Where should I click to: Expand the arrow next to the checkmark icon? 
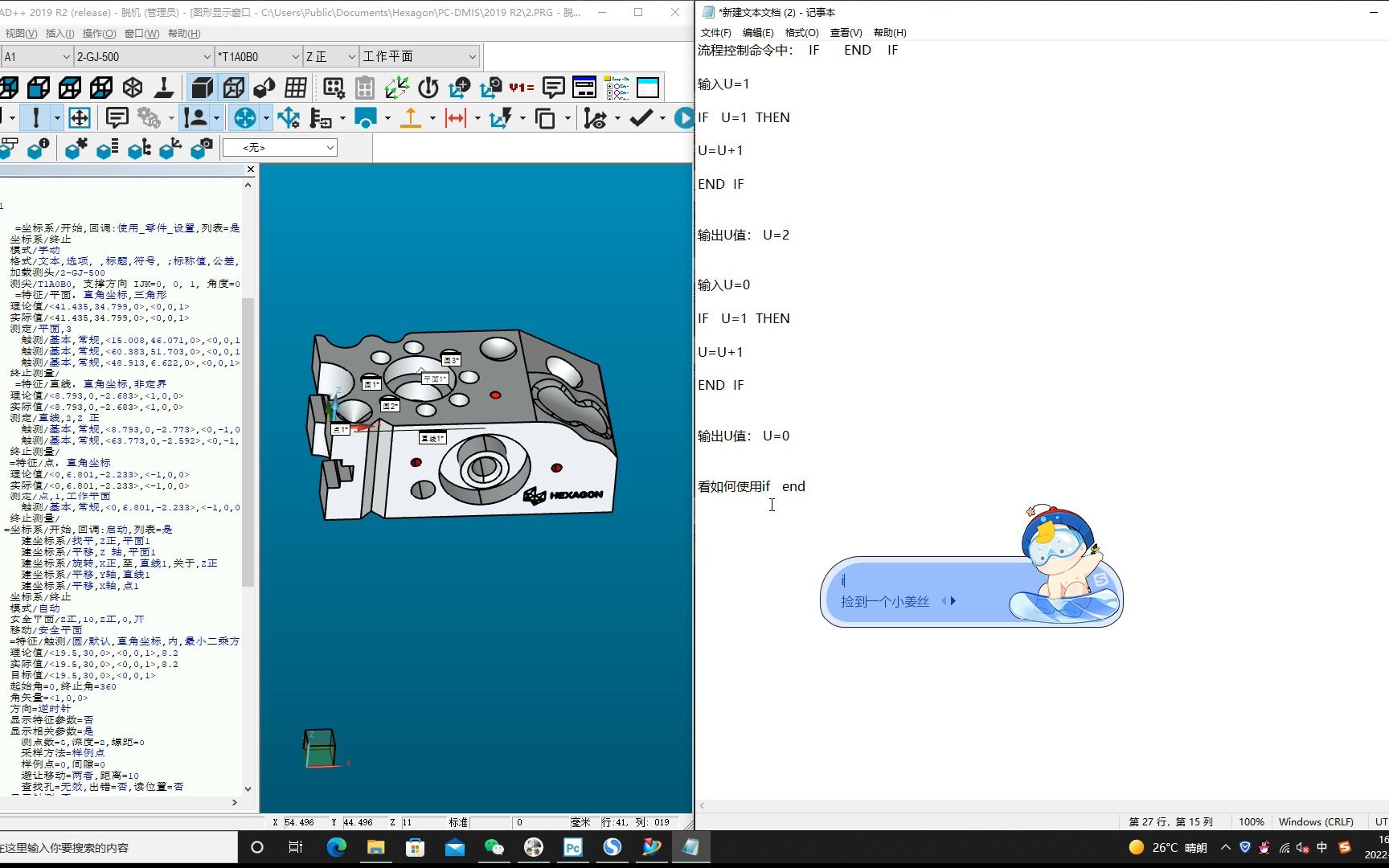662,118
